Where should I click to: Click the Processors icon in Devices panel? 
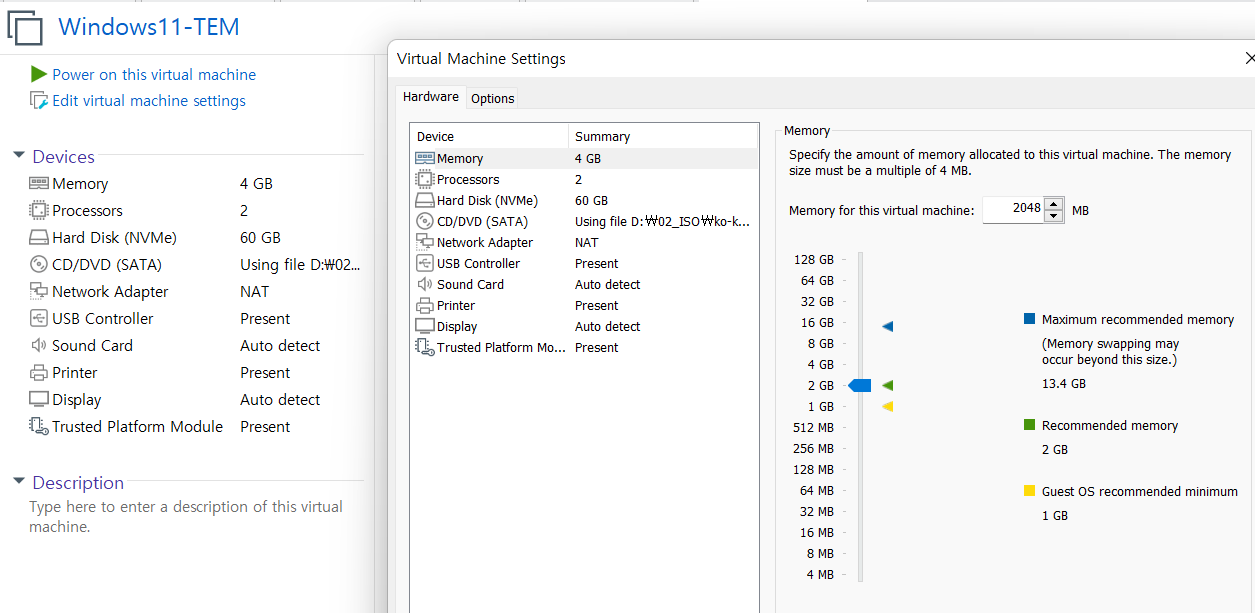39,210
